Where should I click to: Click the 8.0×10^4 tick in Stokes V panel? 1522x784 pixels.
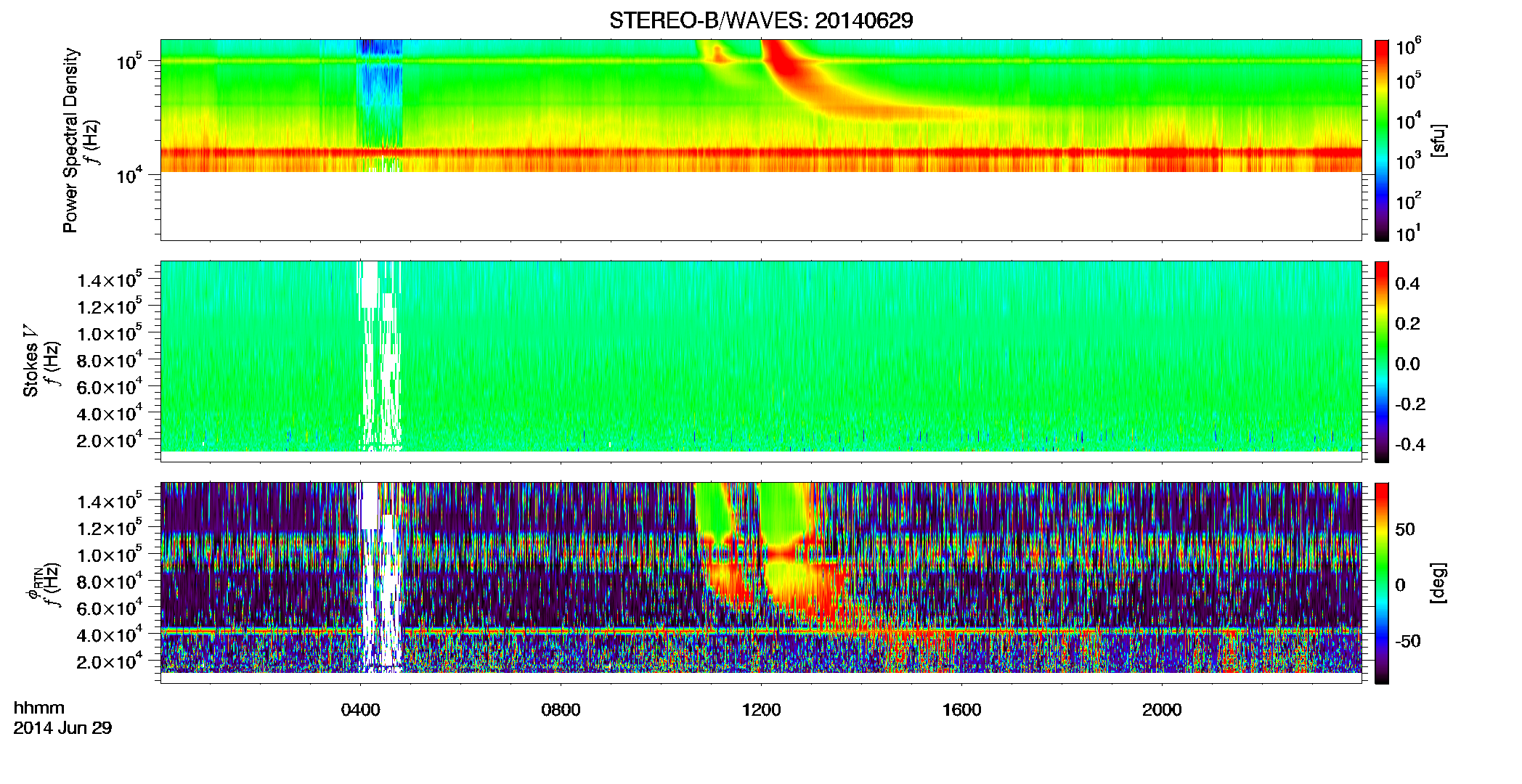coord(110,359)
